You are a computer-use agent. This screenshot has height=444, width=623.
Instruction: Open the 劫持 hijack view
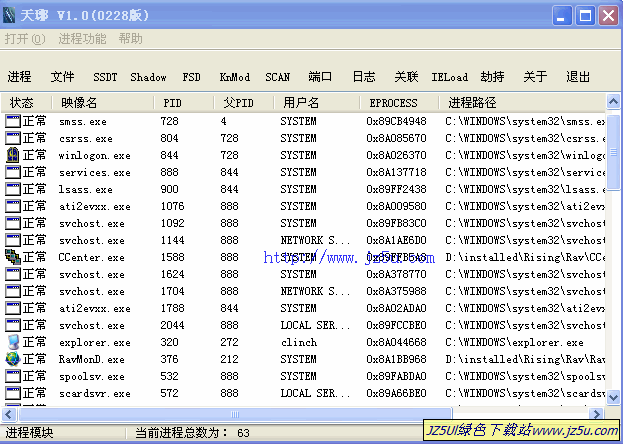(492, 77)
